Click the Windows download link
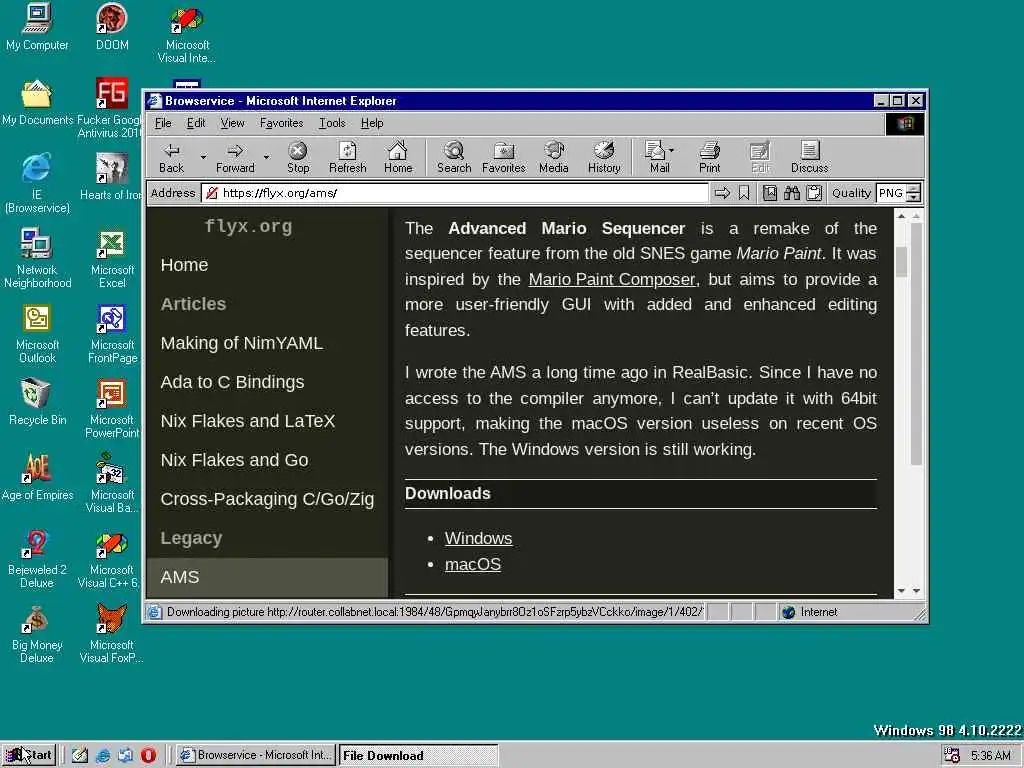The height and width of the screenshot is (768, 1024). 478,538
